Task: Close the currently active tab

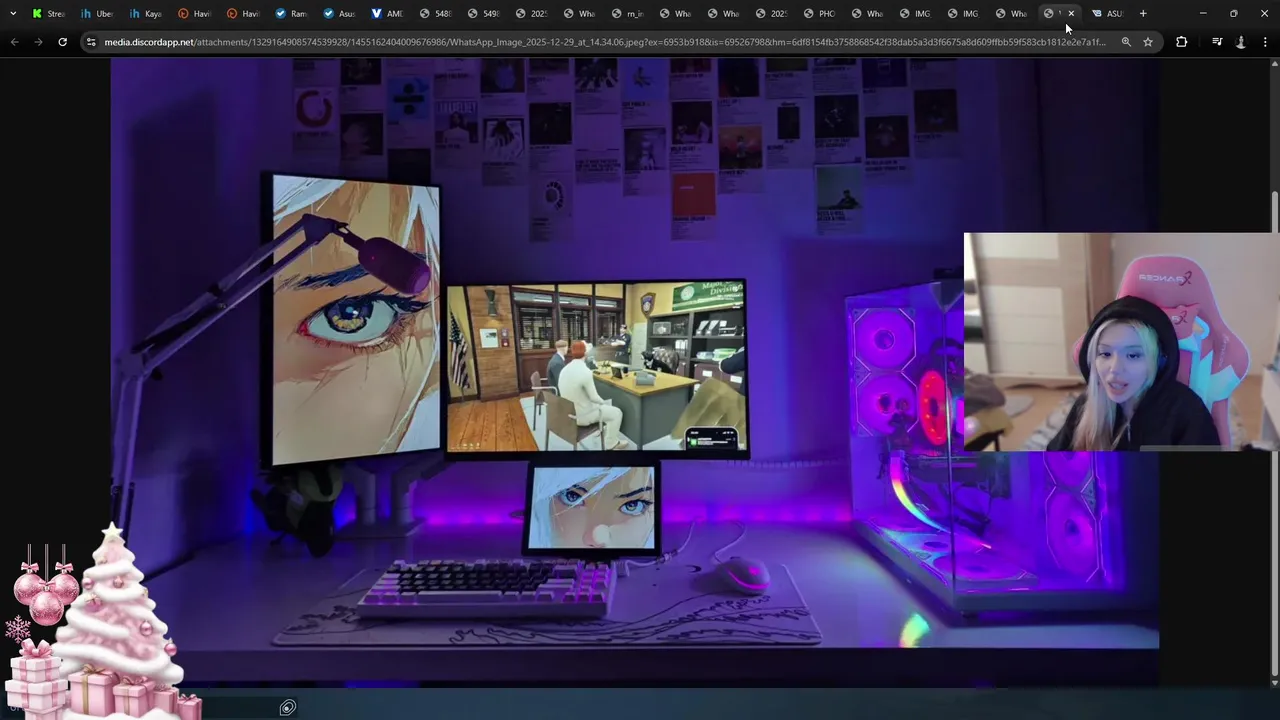Action: point(1071,13)
